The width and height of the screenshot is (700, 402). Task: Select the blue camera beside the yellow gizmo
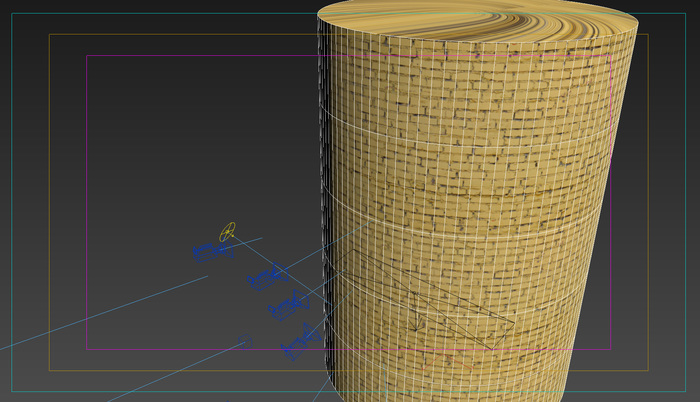[212, 252]
